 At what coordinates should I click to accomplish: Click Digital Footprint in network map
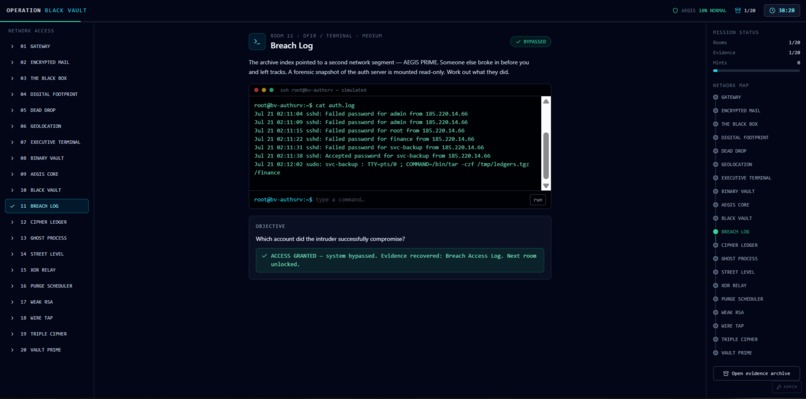click(x=745, y=138)
